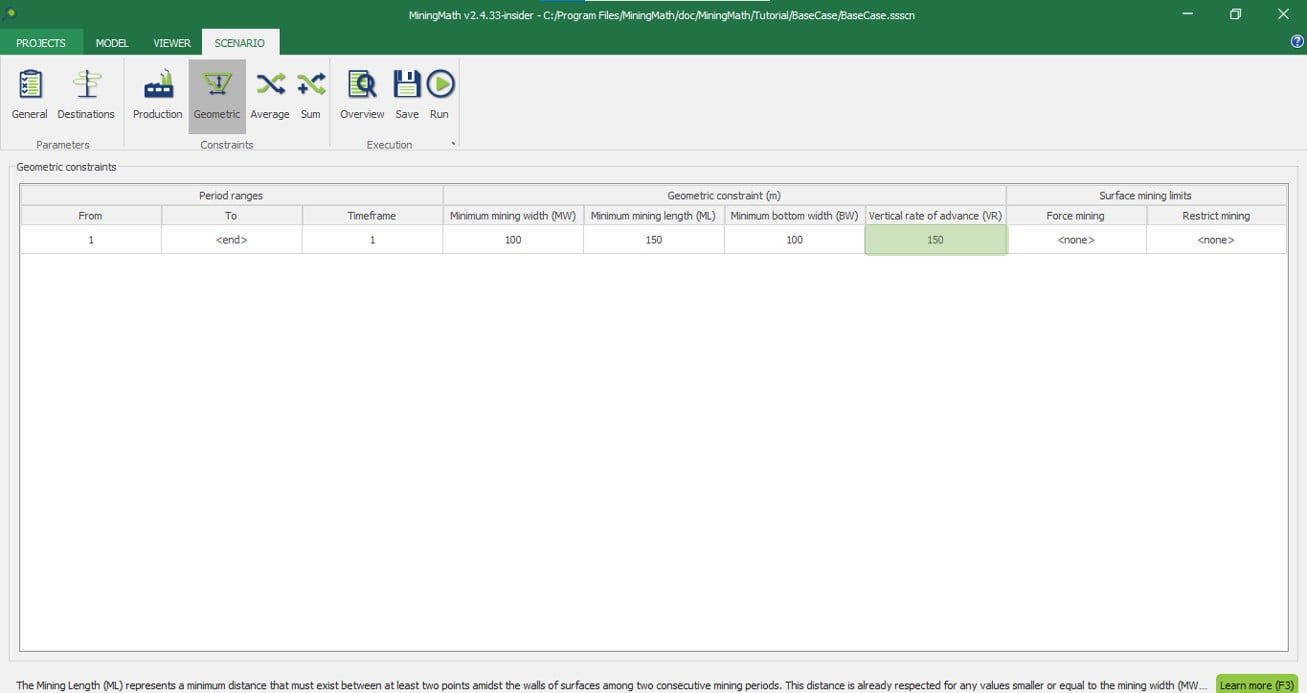Select the Geometric constraints icon
The image size is (1307, 693).
click(x=217, y=95)
